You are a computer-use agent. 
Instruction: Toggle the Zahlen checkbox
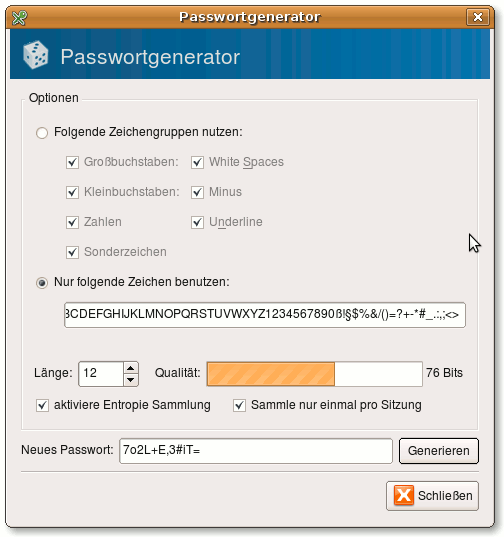[x=72, y=223]
